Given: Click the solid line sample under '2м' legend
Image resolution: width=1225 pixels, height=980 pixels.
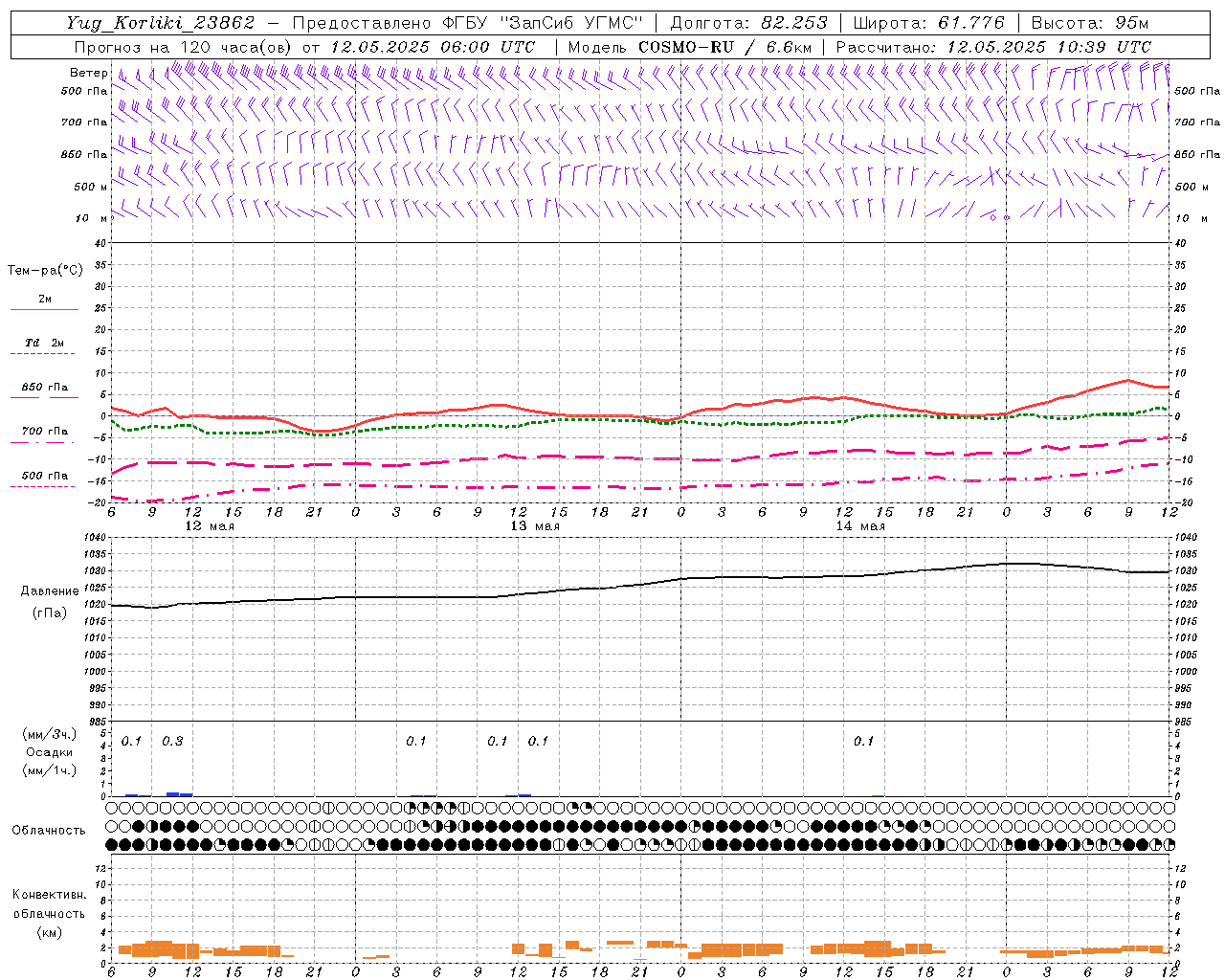Looking at the screenshot, I should tap(44, 310).
